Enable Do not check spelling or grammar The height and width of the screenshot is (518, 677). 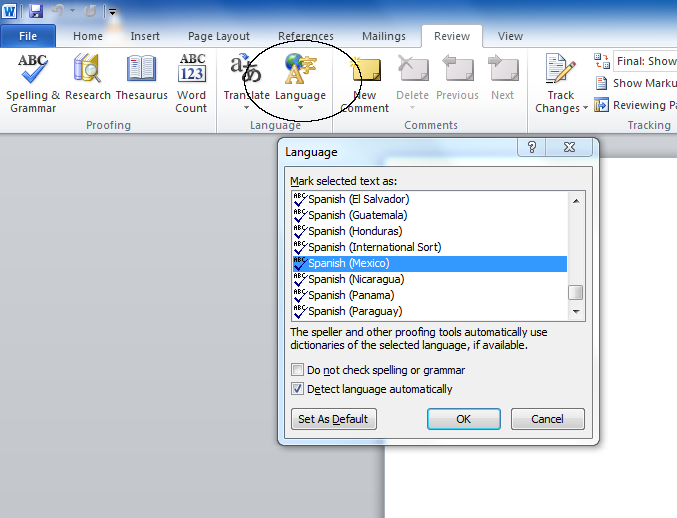(298, 370)
